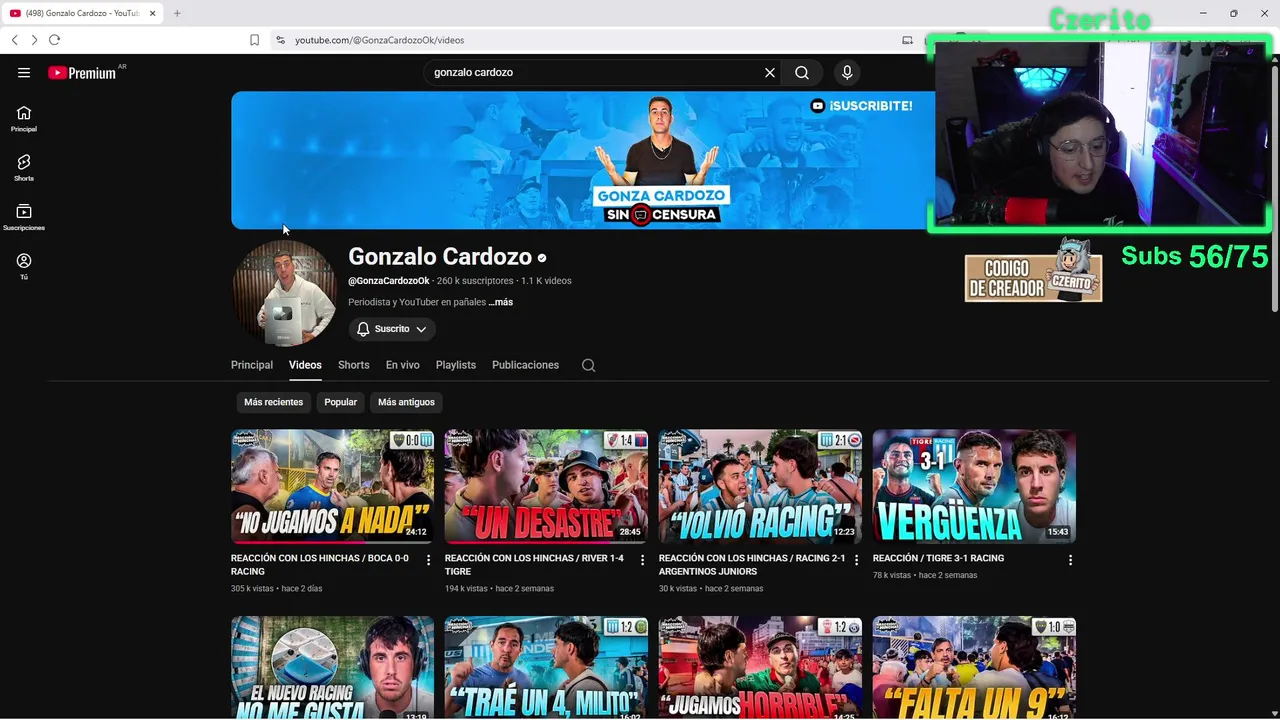The image size is (1280, 720).
Task: Play the "EL NUEVO RACING NO ME GUSTA" thumbnail
Action: (333, 668)
